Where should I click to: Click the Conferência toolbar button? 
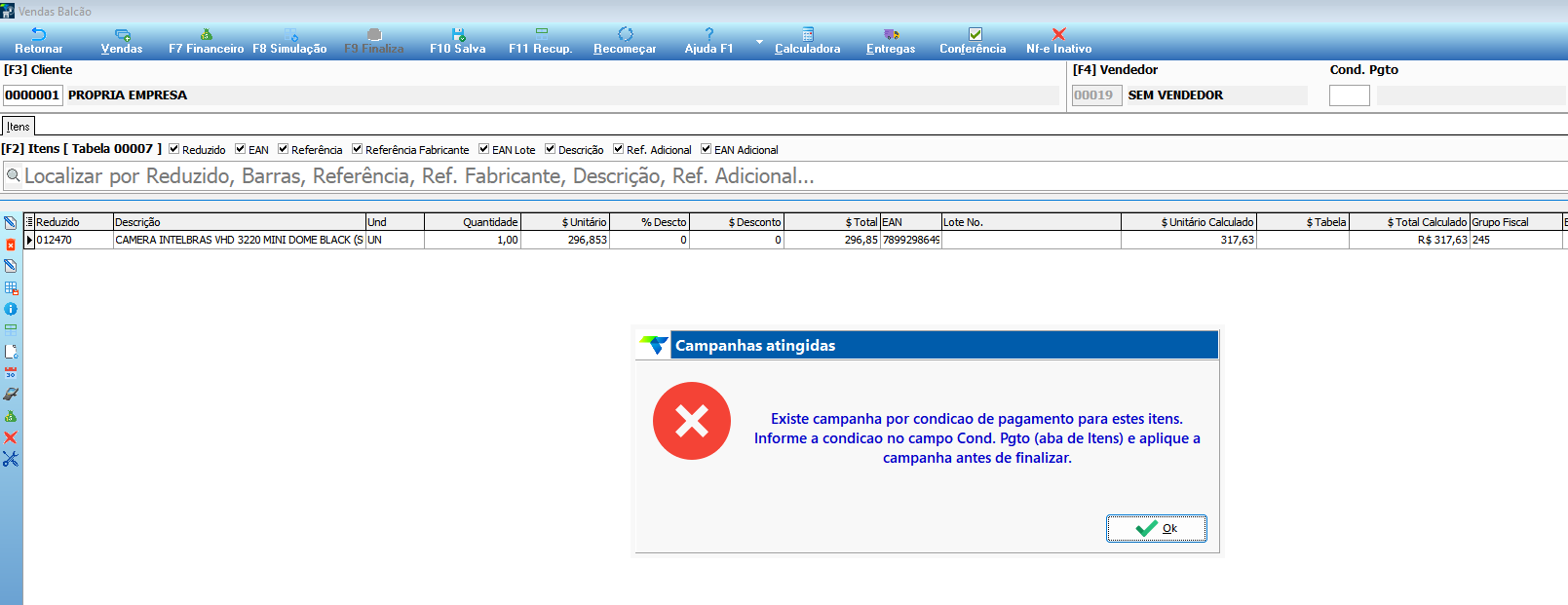tap(973, 41)
